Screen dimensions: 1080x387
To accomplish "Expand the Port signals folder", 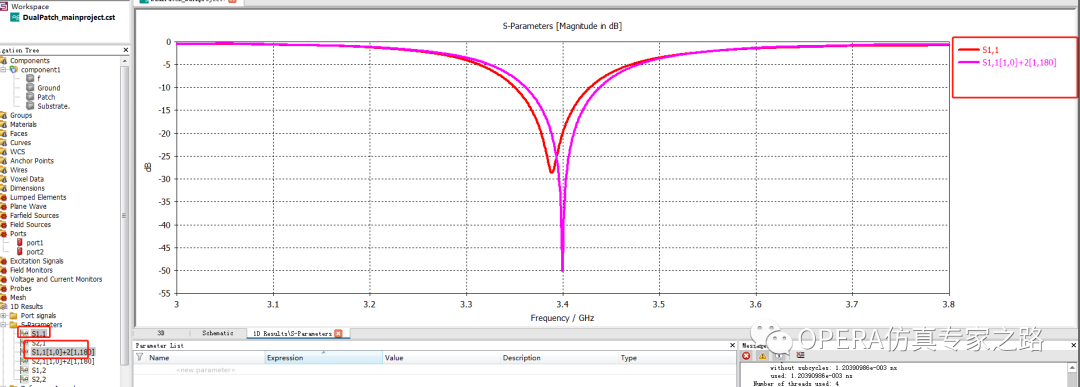I will 4,315.
